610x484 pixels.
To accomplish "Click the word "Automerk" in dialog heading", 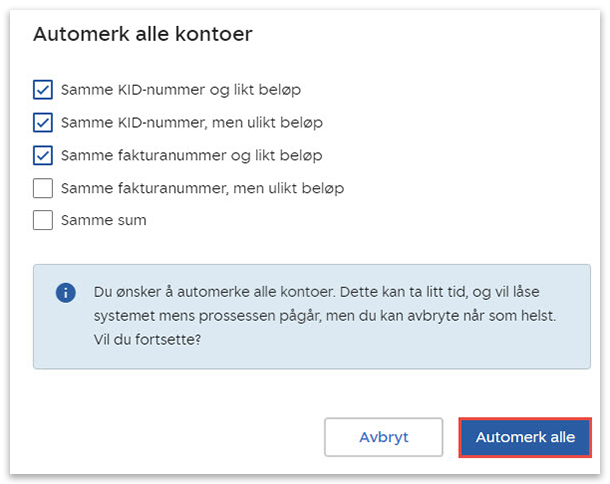I will [76, 35].
